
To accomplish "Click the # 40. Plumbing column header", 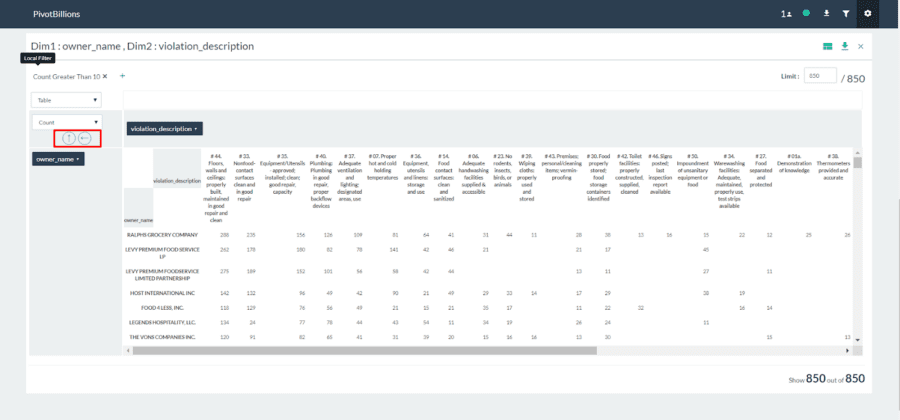I will click(x=320, y=181).
